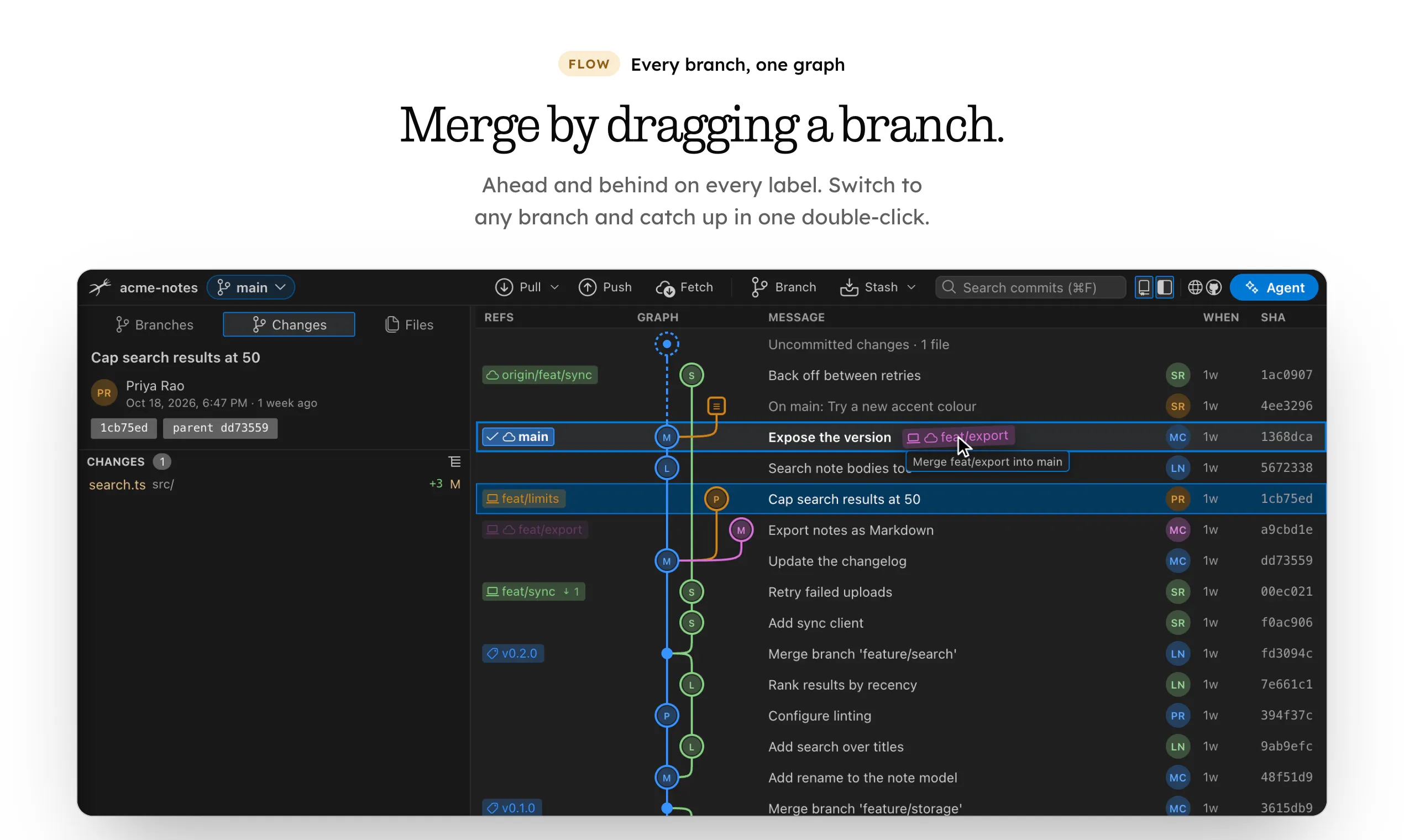The image size is (1404, 840).
Task: Focus the Search commits field
Action: coord(1030,287)
